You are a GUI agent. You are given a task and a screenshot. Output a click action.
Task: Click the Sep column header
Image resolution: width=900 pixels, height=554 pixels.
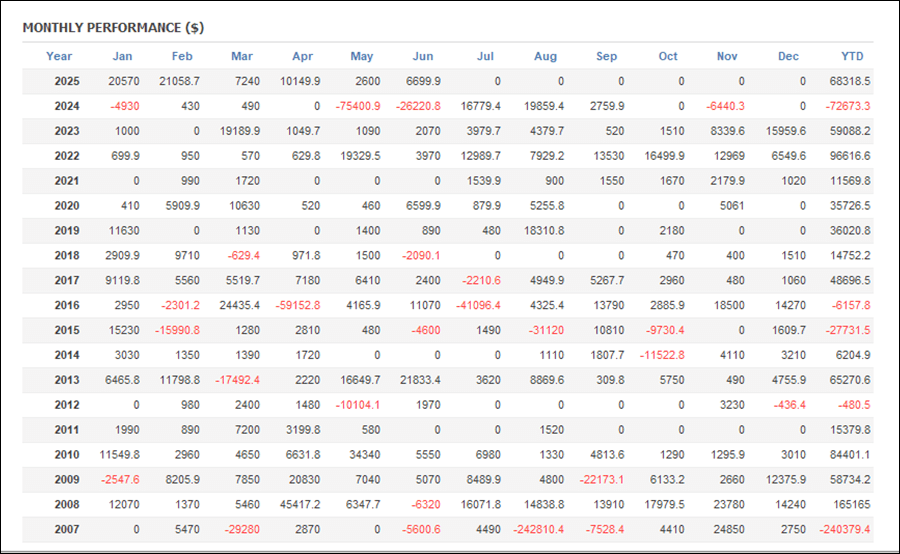606,56
